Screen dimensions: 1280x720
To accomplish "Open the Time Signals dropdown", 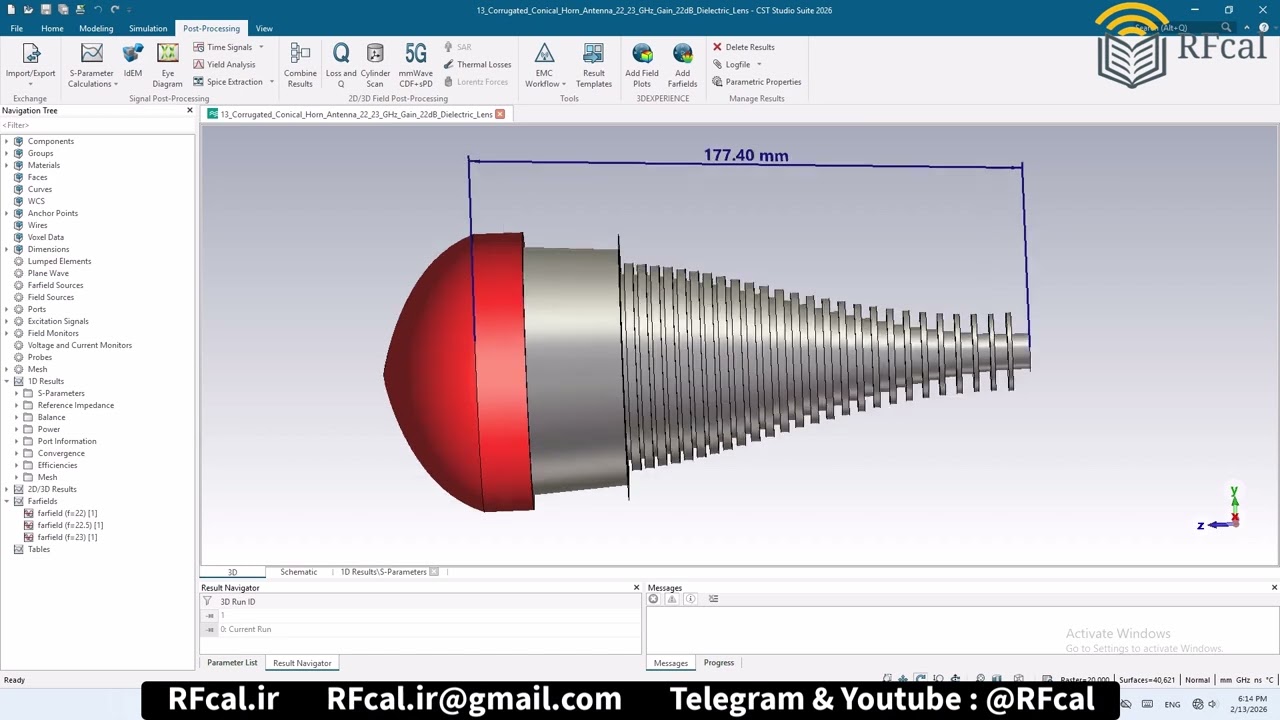I will pyautogui.click(x=261, y=47).
